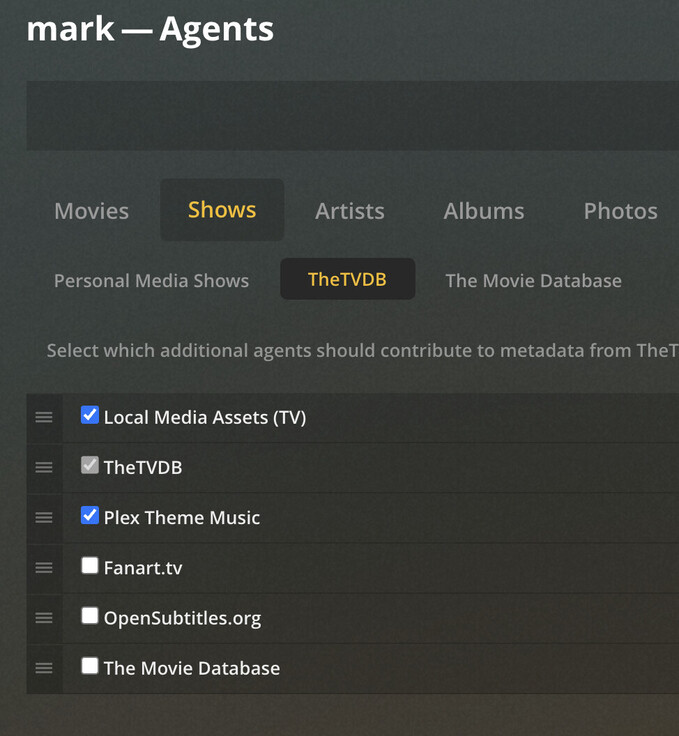
Task: Check The Movie Database agent checkbox
Action: (x=90, y=665)
